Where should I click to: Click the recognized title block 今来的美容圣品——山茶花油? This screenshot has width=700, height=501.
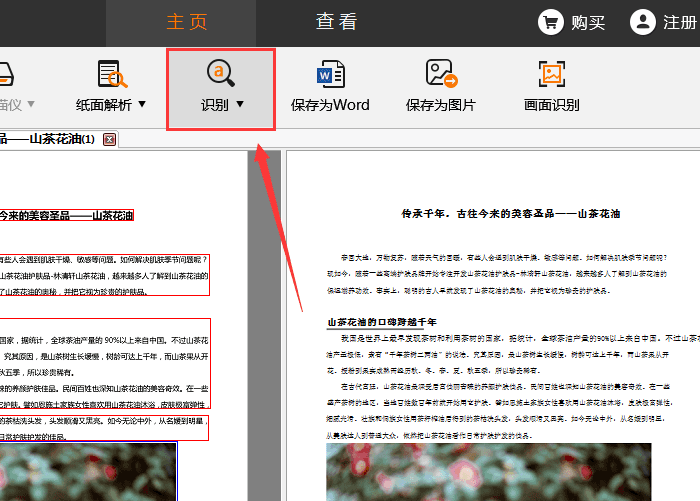coord(67,216)
